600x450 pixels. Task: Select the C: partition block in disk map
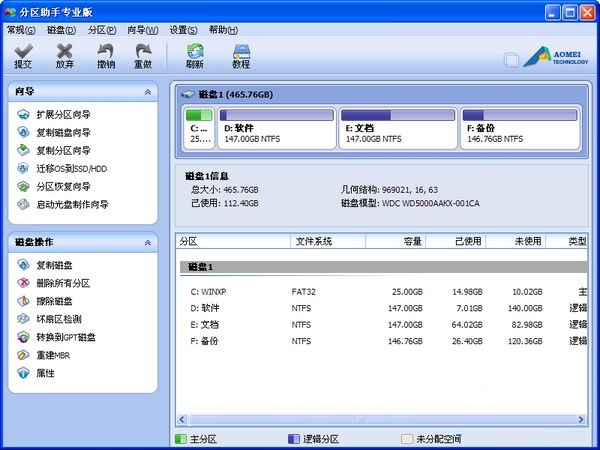199,128
